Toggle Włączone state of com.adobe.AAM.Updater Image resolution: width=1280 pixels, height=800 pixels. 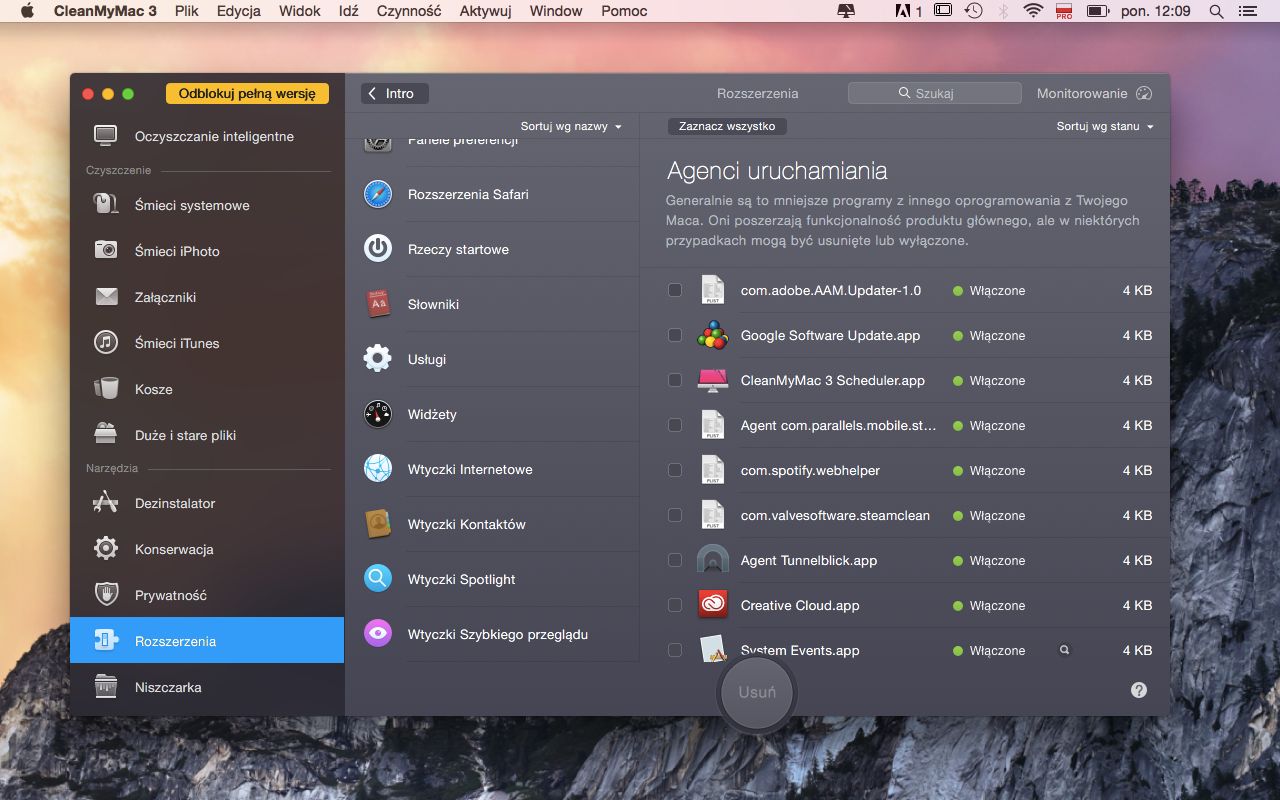click(x=989, y=290)
